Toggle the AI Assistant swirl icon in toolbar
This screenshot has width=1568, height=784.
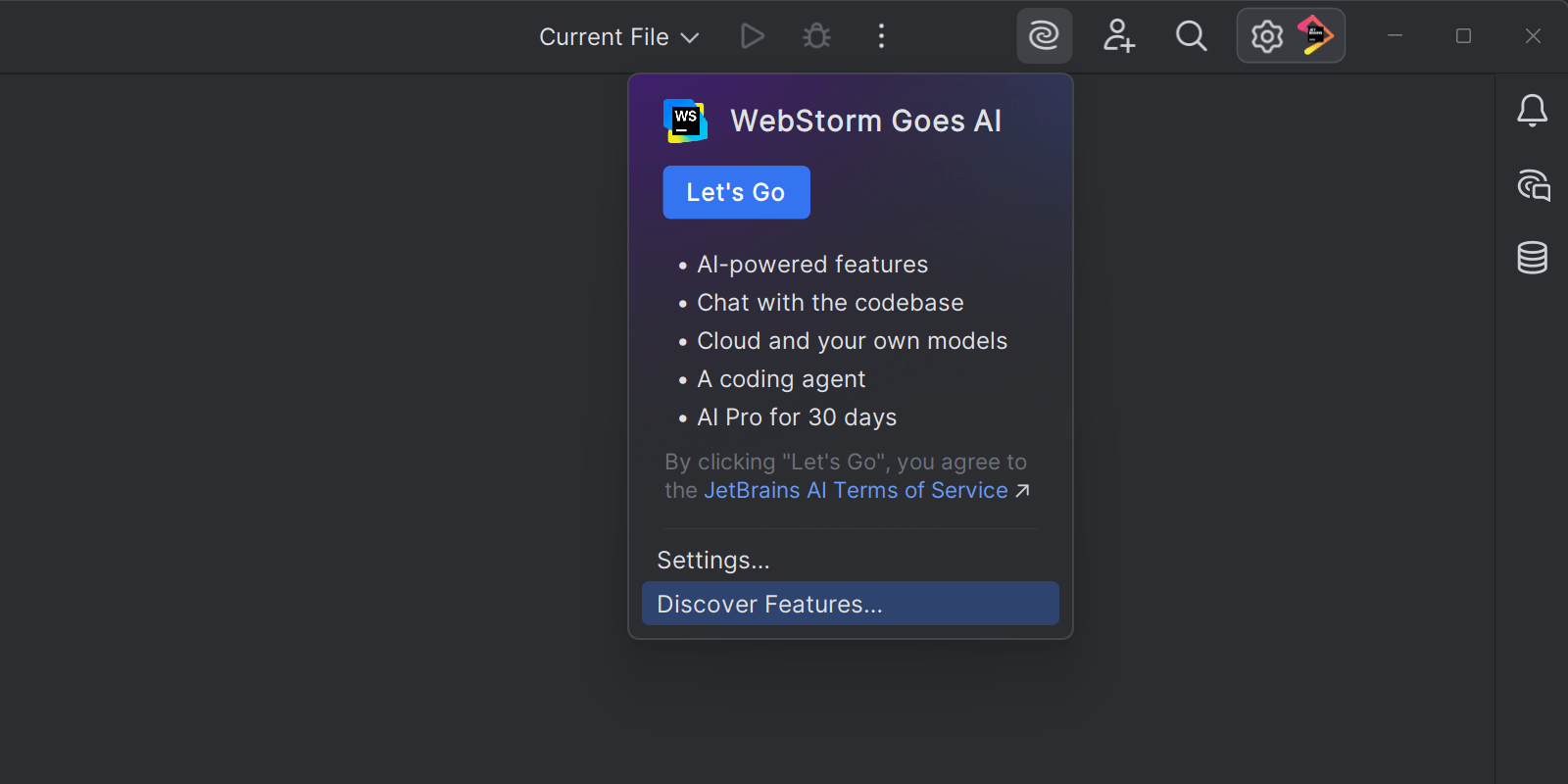pos(1044,36)
